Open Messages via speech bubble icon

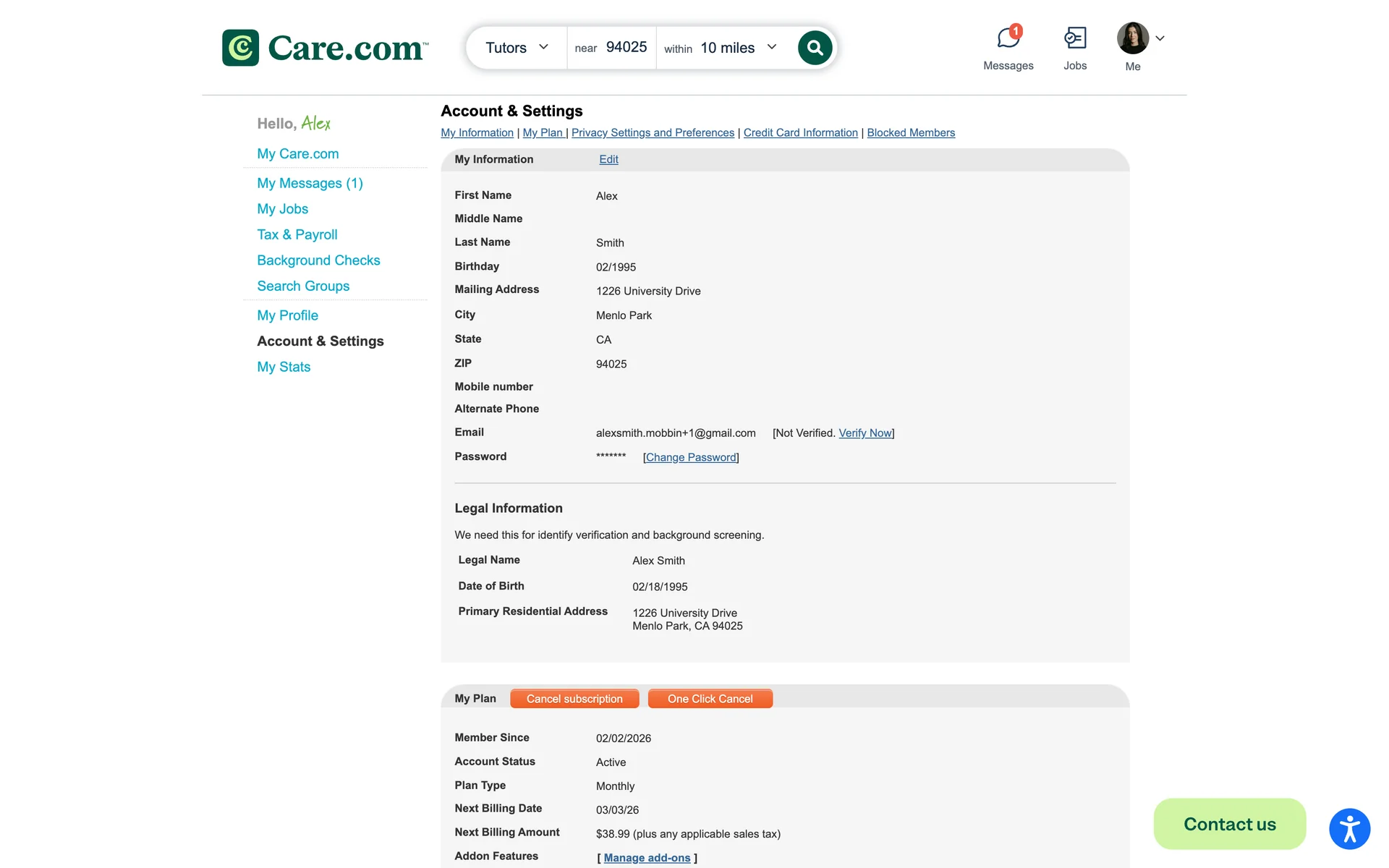pyautogui.click(x=1008, y=38)
